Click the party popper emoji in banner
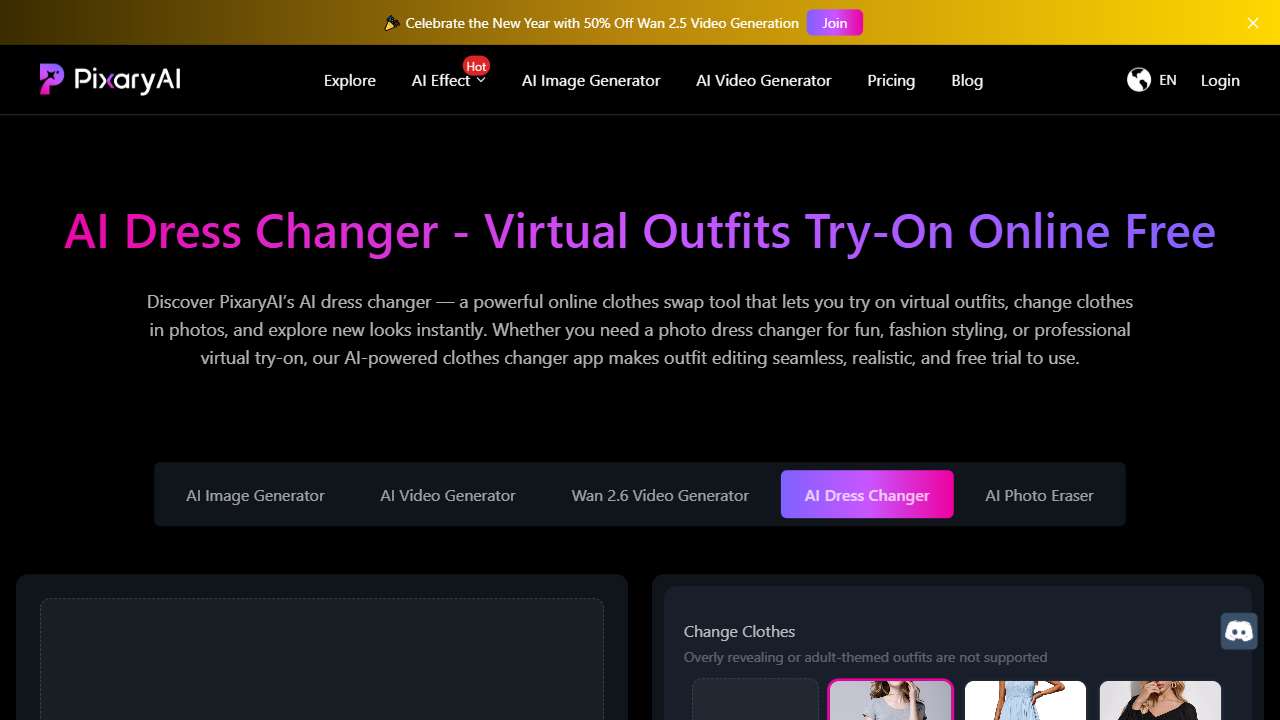Screen dimensions: 1280x720 point(392,23)
